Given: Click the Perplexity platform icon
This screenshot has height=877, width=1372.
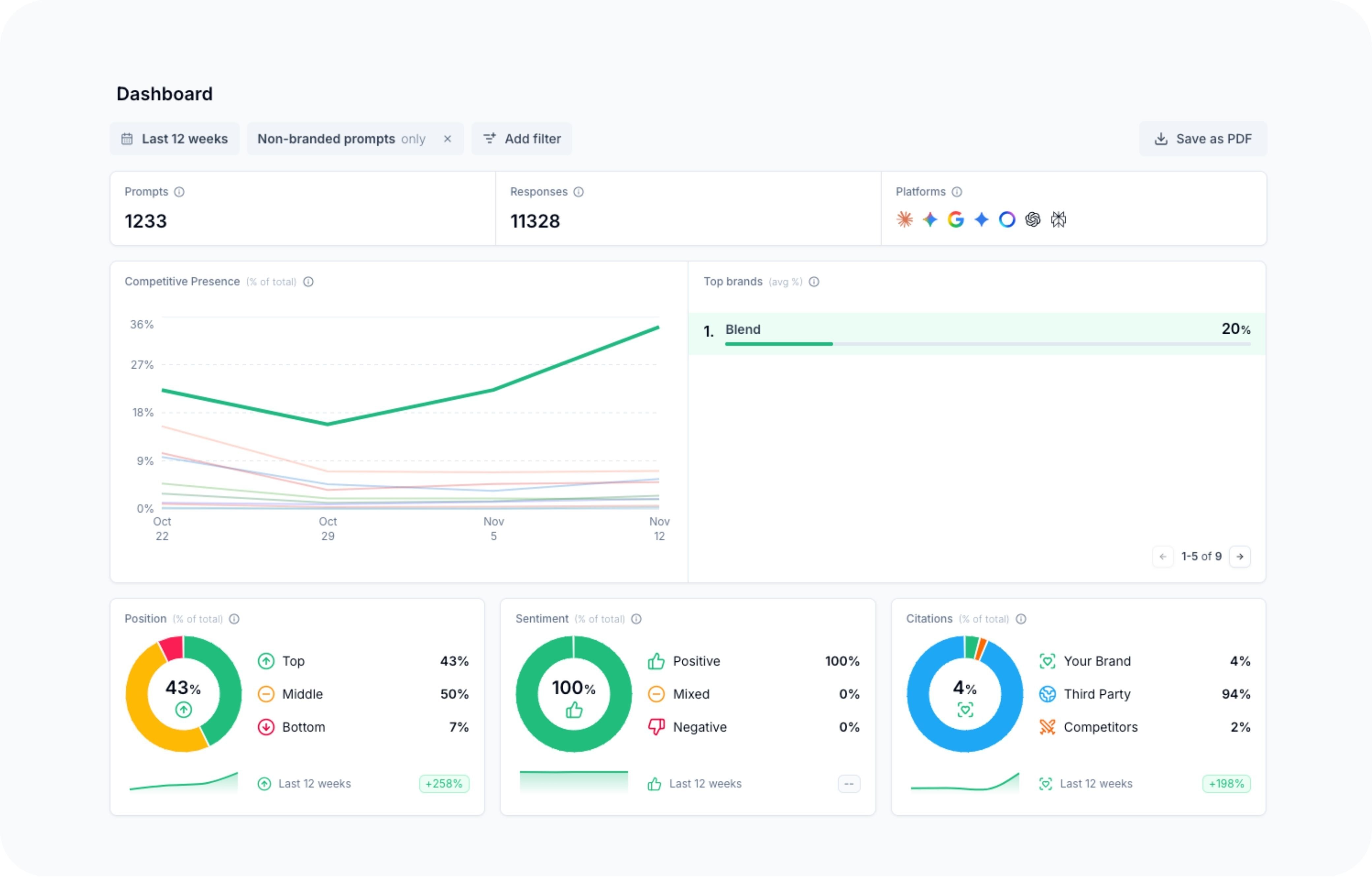Looking at the screenshot, I should coord(1058,219).
